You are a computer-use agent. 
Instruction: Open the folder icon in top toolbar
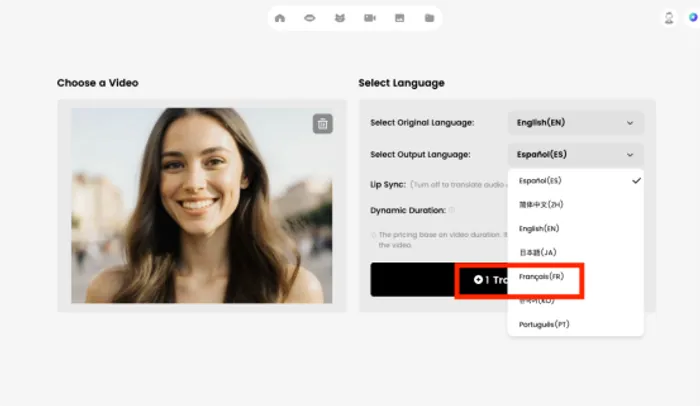pyautogui.click(x=428, y=18)
